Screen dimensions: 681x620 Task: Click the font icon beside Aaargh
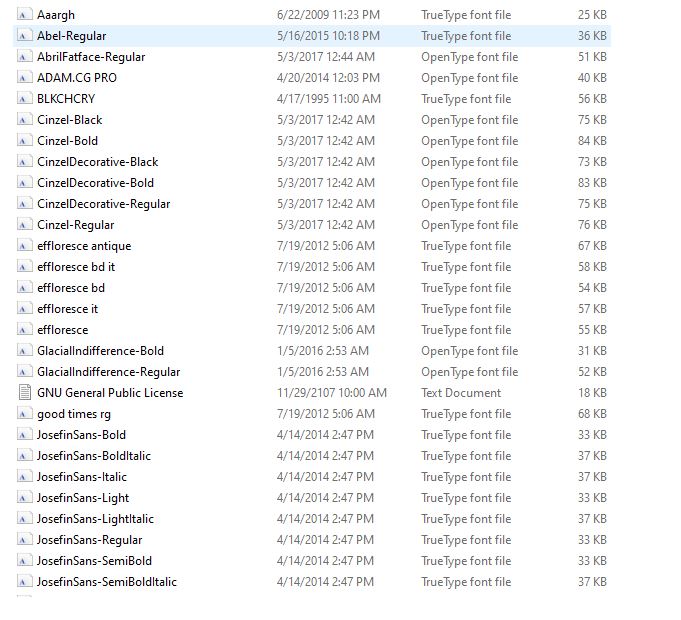click(x=25, y=15)
